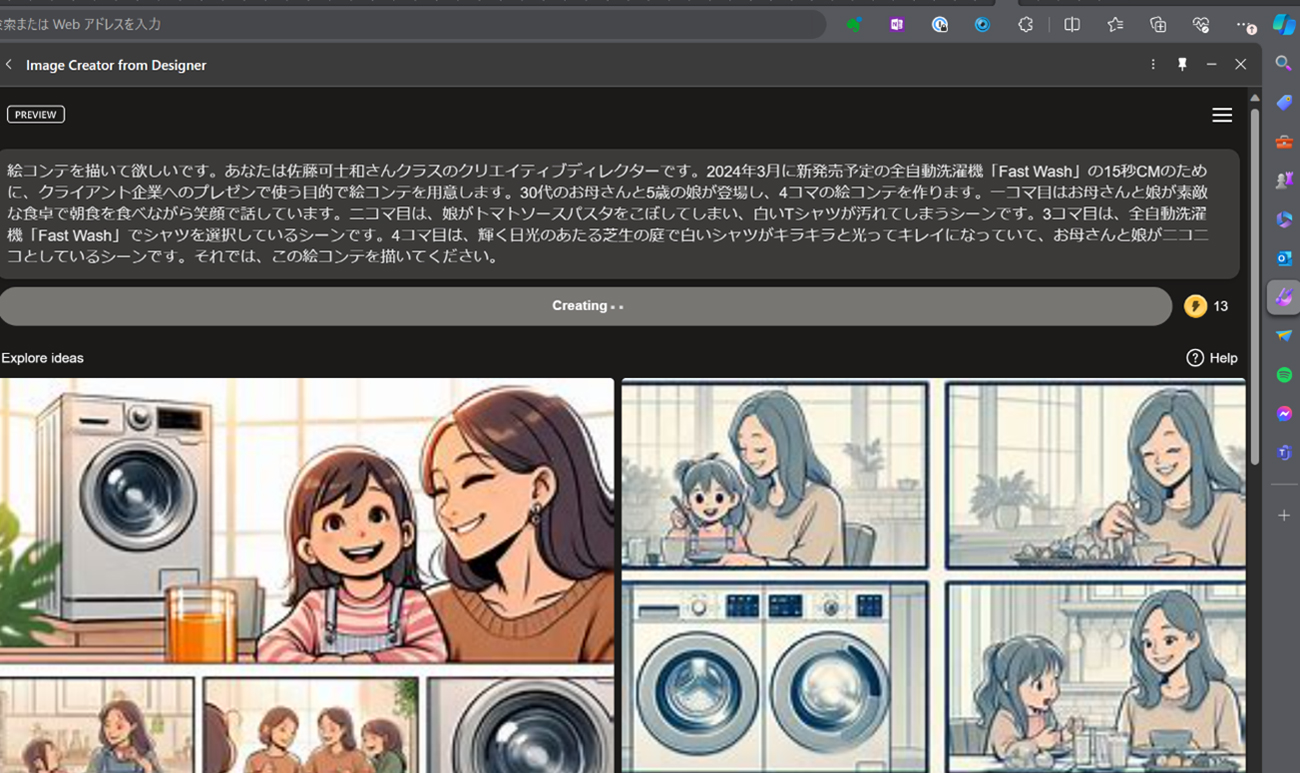Go back using the arrow beside Image Creator

(x=9, y=65)
